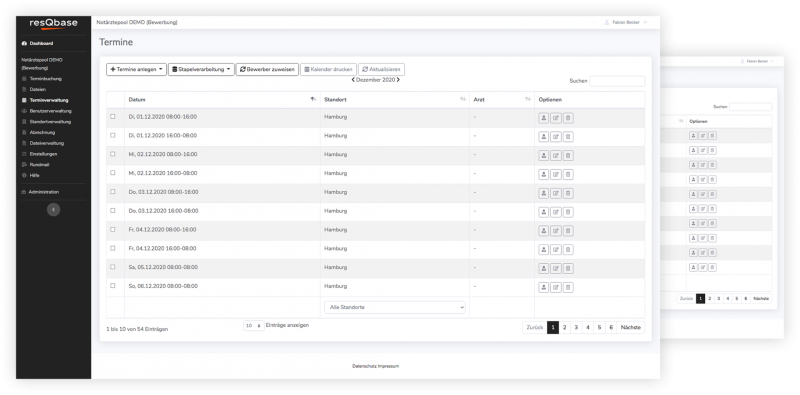Check the box for Do, 03.12.2020 08:00-16:00

pos(113,192)
